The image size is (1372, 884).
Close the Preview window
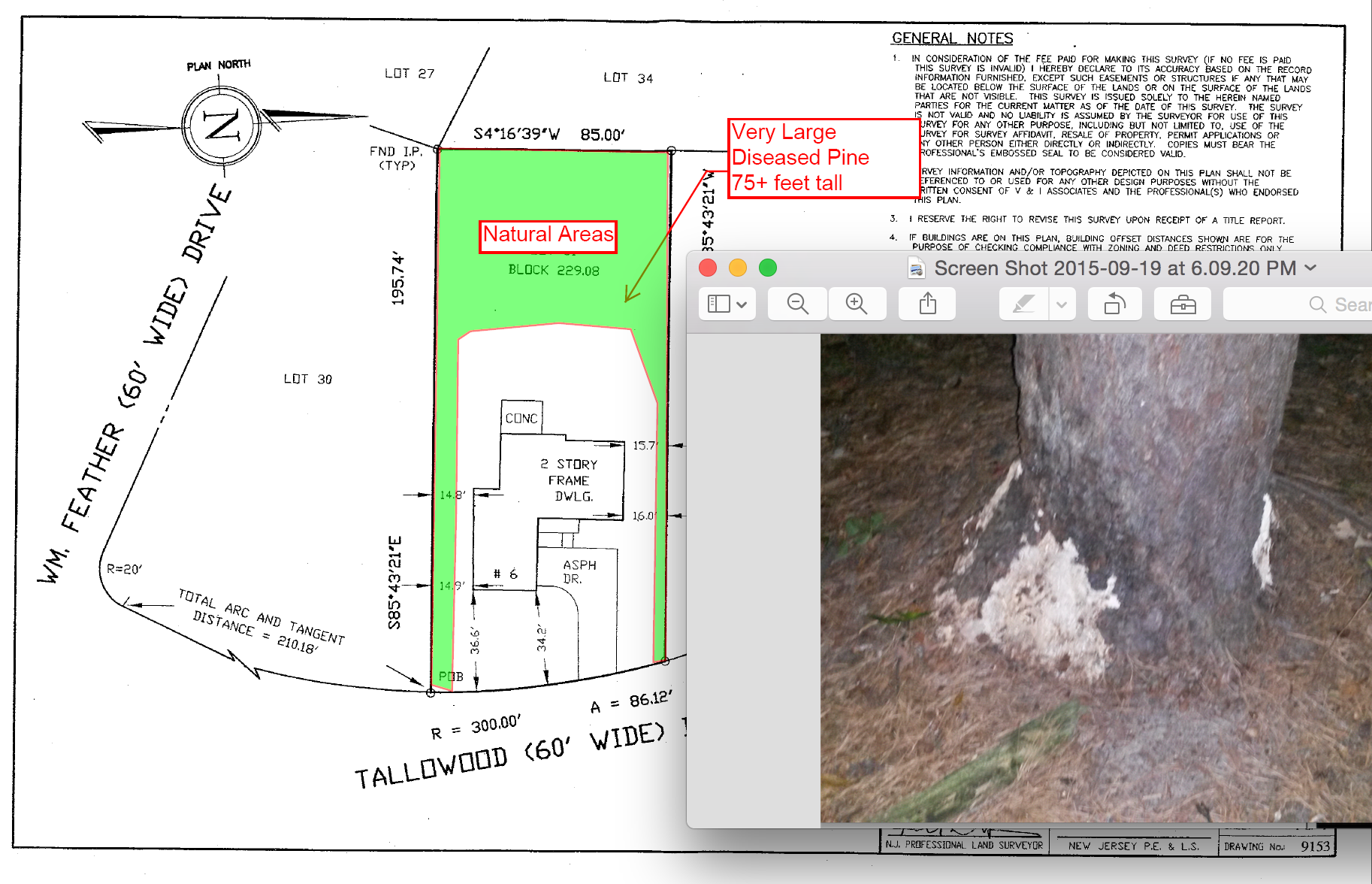[x=708, y=268]
